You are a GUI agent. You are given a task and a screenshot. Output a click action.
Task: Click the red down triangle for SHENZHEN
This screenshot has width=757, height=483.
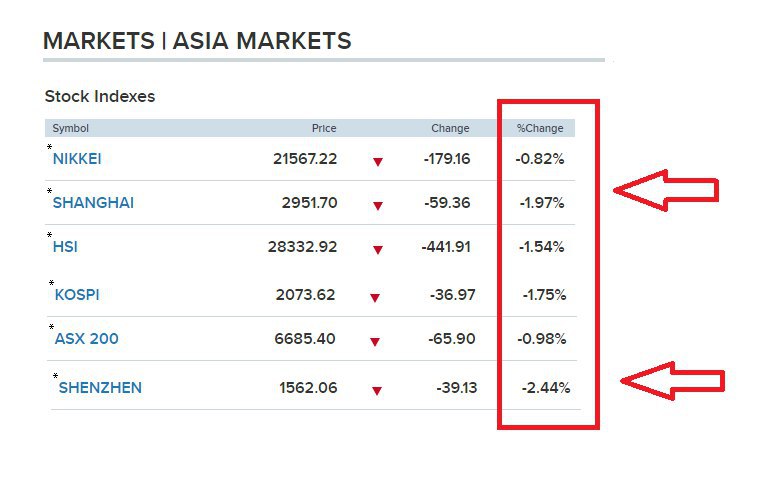pos(377,391)
